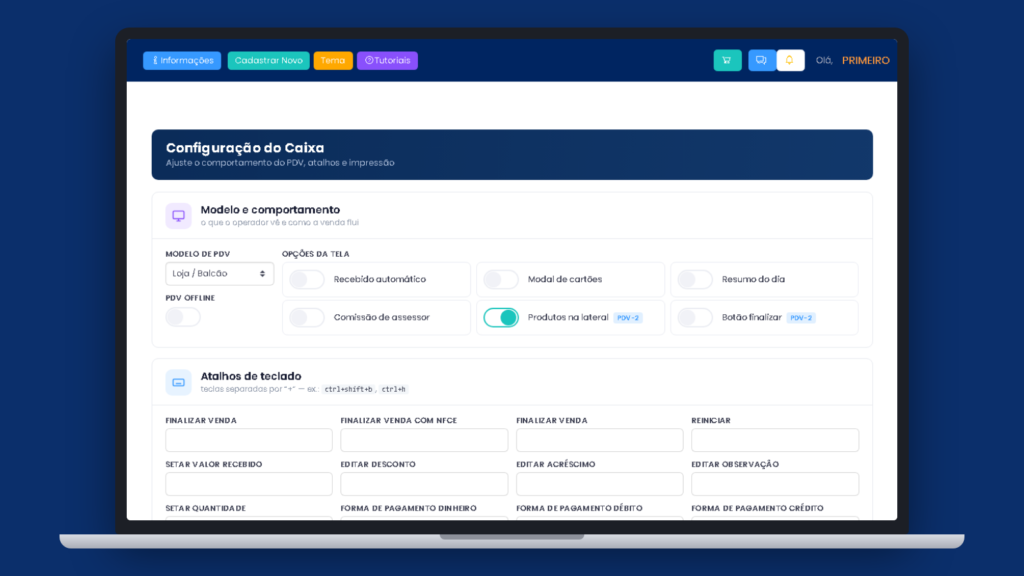Toggle the PDV Offline switch

click(183, 317)
